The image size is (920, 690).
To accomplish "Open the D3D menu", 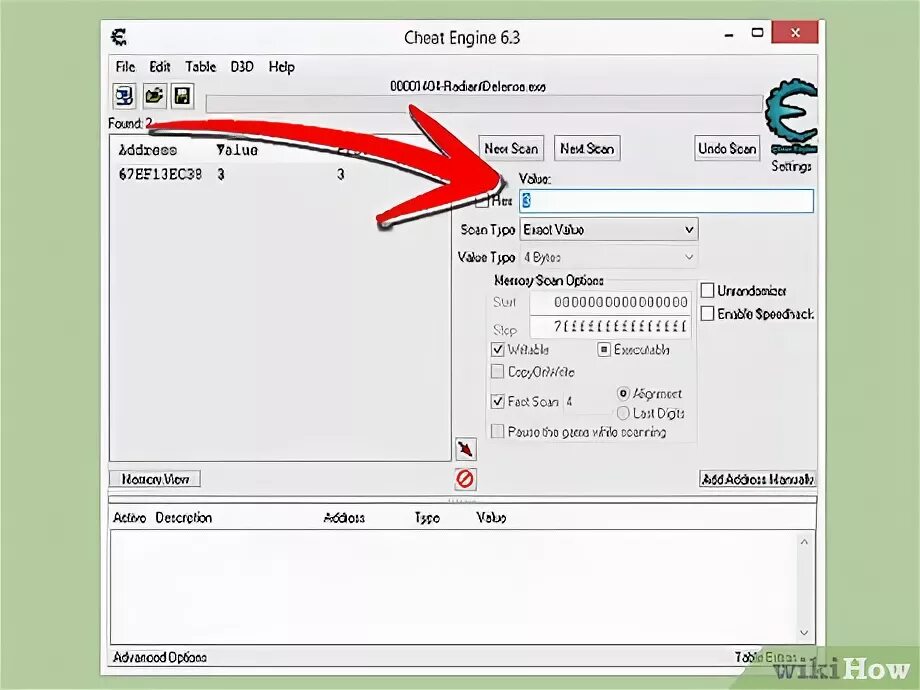I will click(x=242, y=67).
